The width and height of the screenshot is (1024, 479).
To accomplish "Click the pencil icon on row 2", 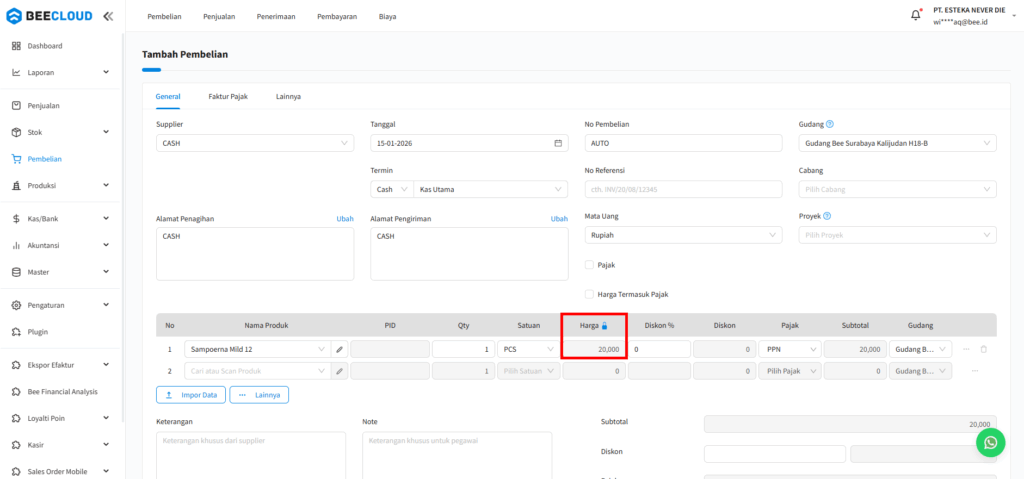I will (340, 371).
